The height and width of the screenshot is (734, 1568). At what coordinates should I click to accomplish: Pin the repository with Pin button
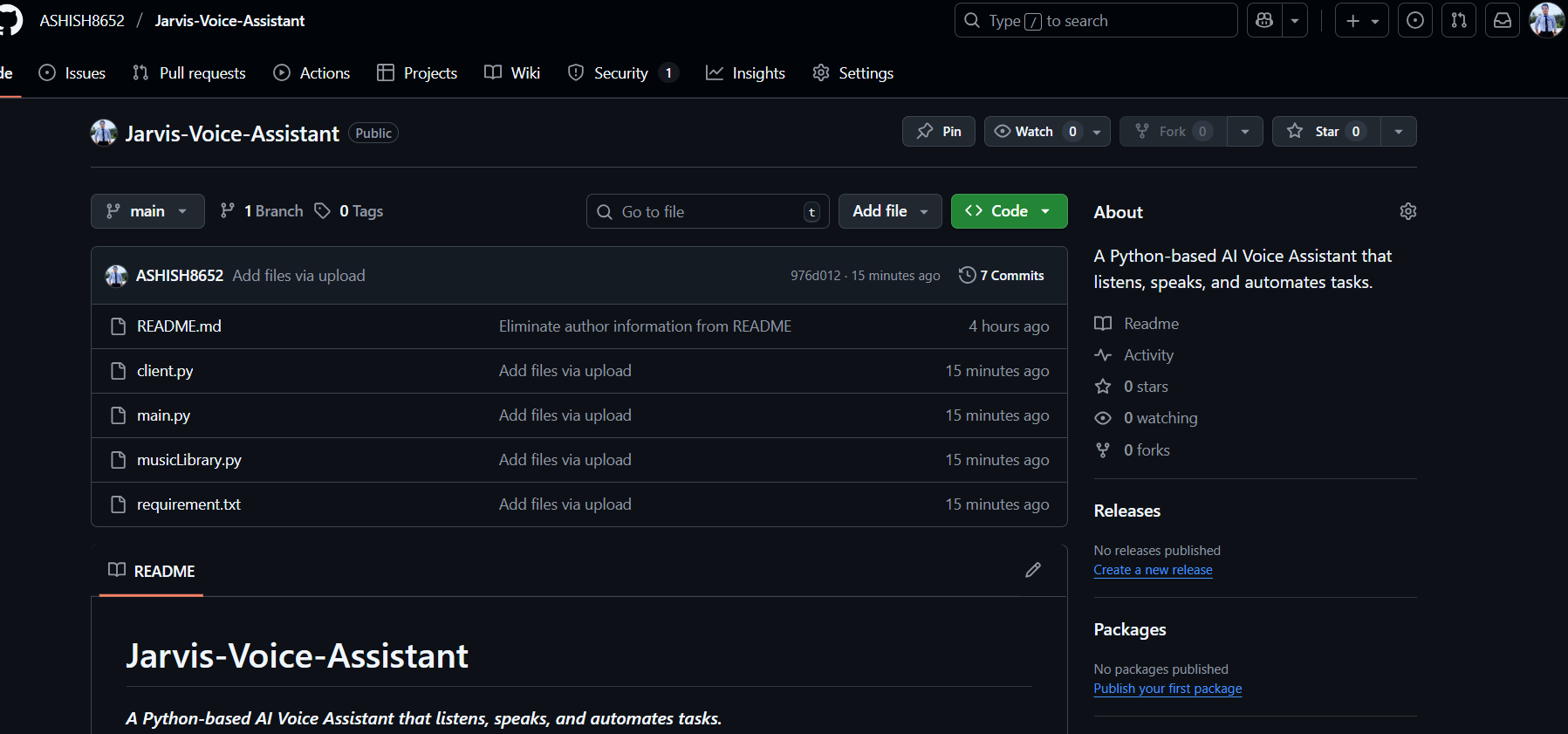(939, 132)
